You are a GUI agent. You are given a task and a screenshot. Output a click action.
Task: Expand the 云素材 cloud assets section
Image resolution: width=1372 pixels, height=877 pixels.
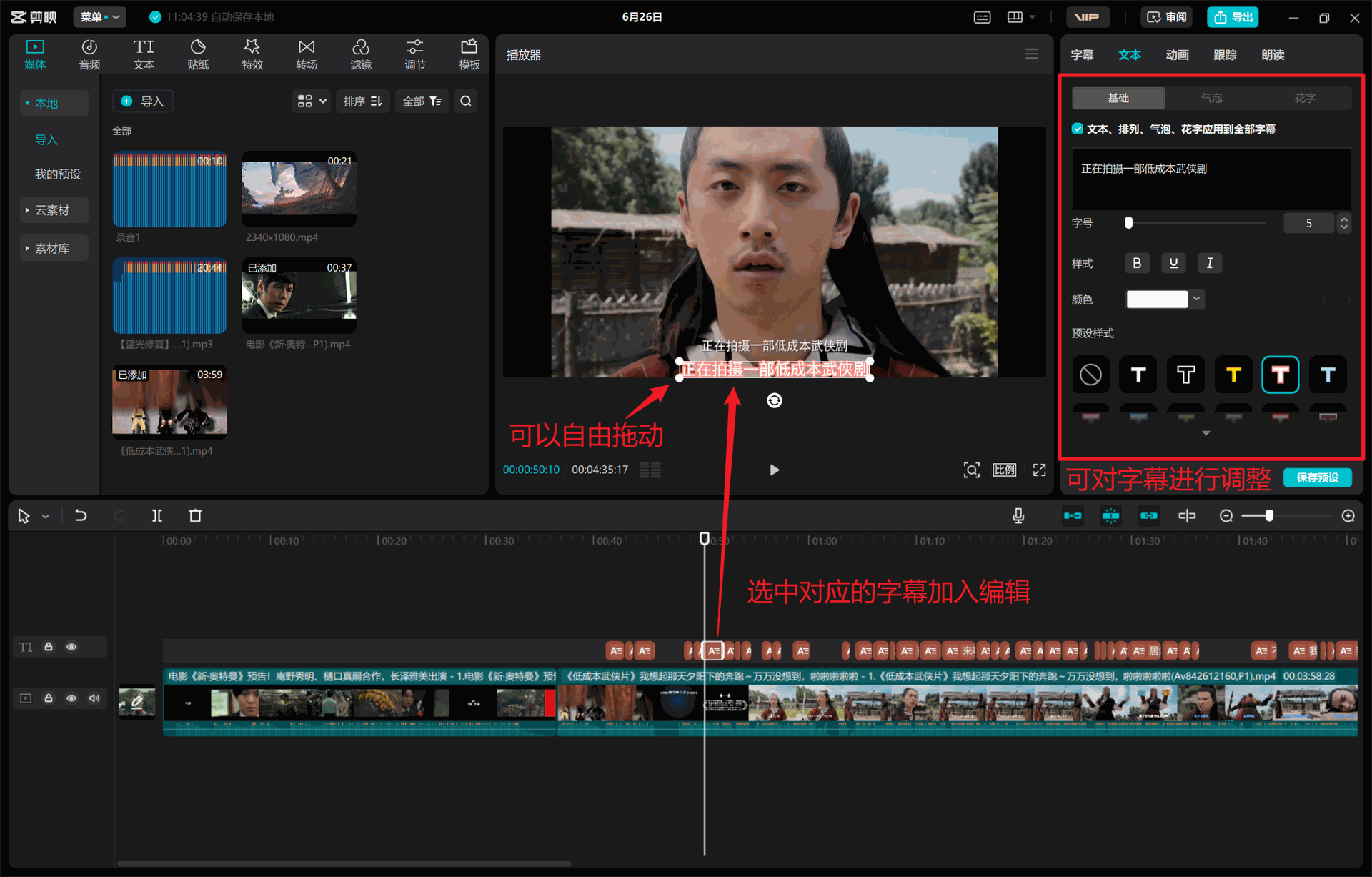[x=54, y=210]
